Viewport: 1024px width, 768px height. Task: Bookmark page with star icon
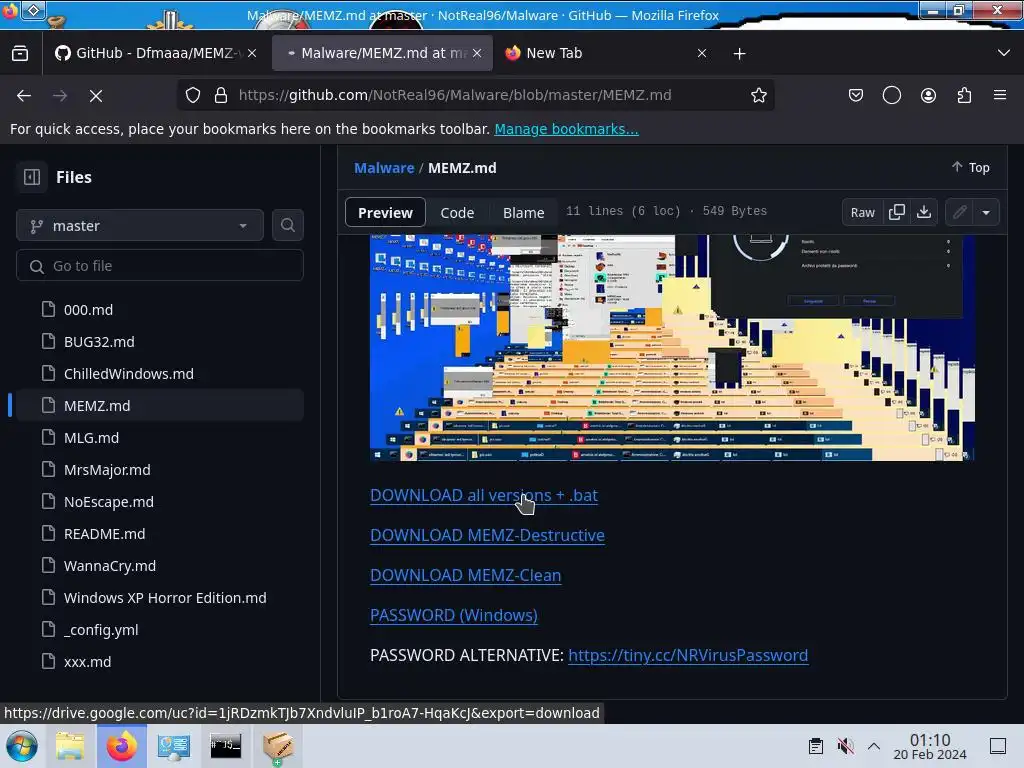[758, 95]
